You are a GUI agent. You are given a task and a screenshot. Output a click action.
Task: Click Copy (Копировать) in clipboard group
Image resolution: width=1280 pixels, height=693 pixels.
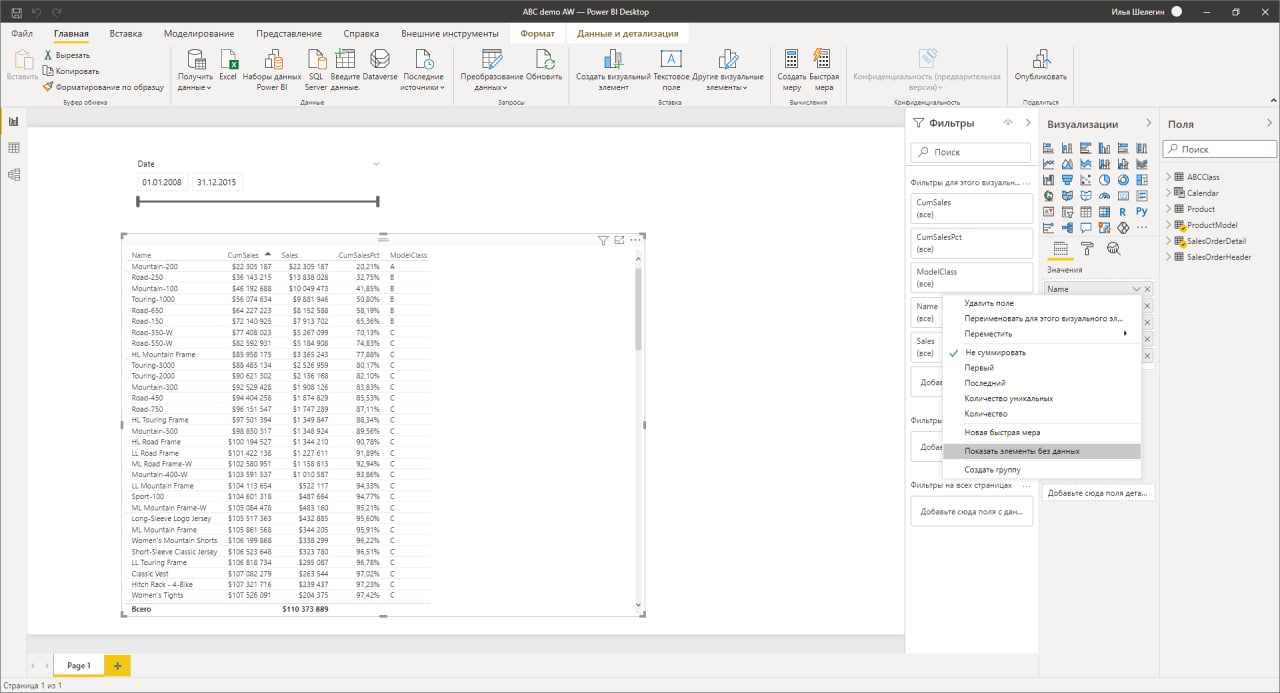[x=70, y=71]
